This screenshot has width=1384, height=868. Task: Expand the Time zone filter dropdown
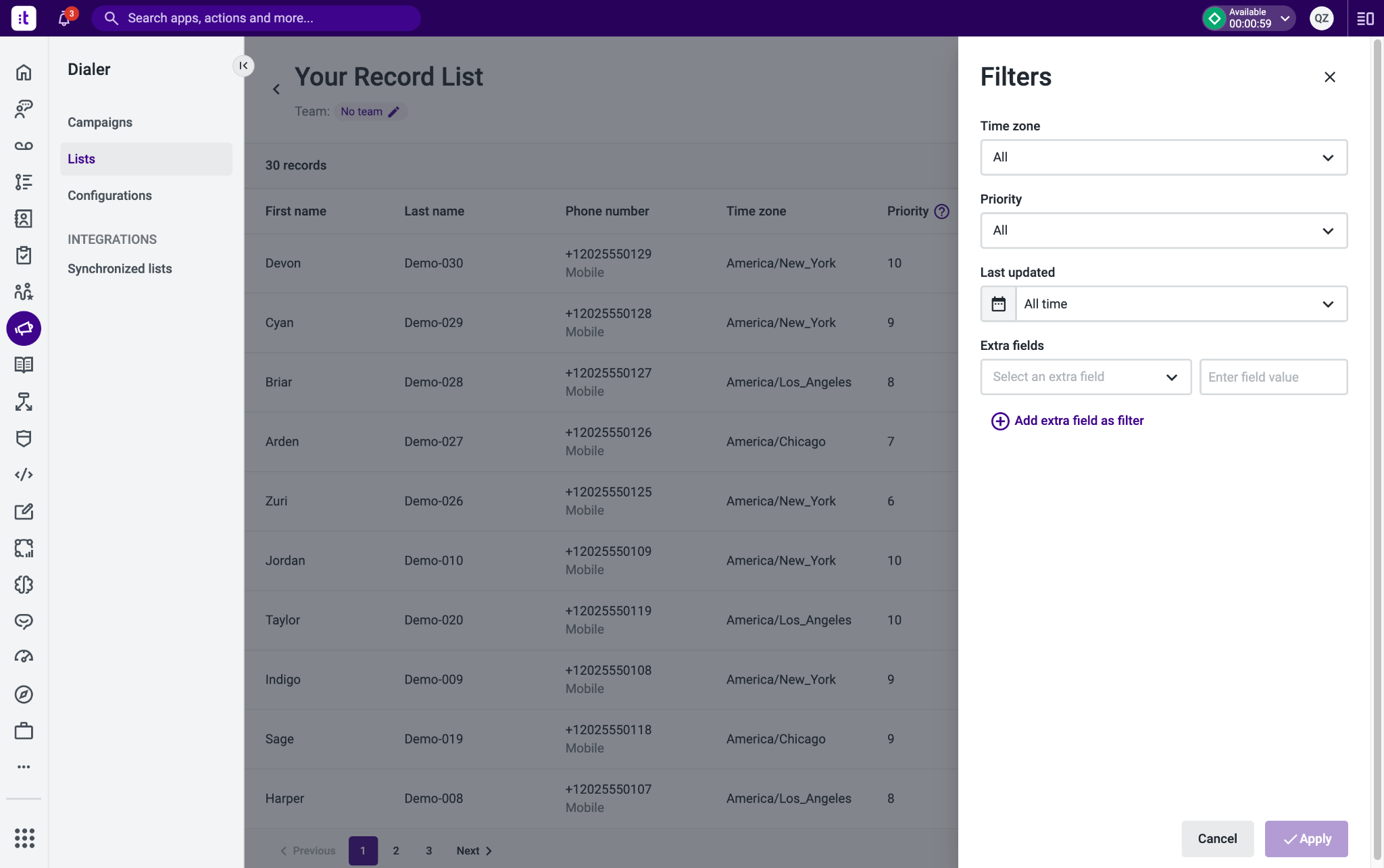coord(1164,157)
